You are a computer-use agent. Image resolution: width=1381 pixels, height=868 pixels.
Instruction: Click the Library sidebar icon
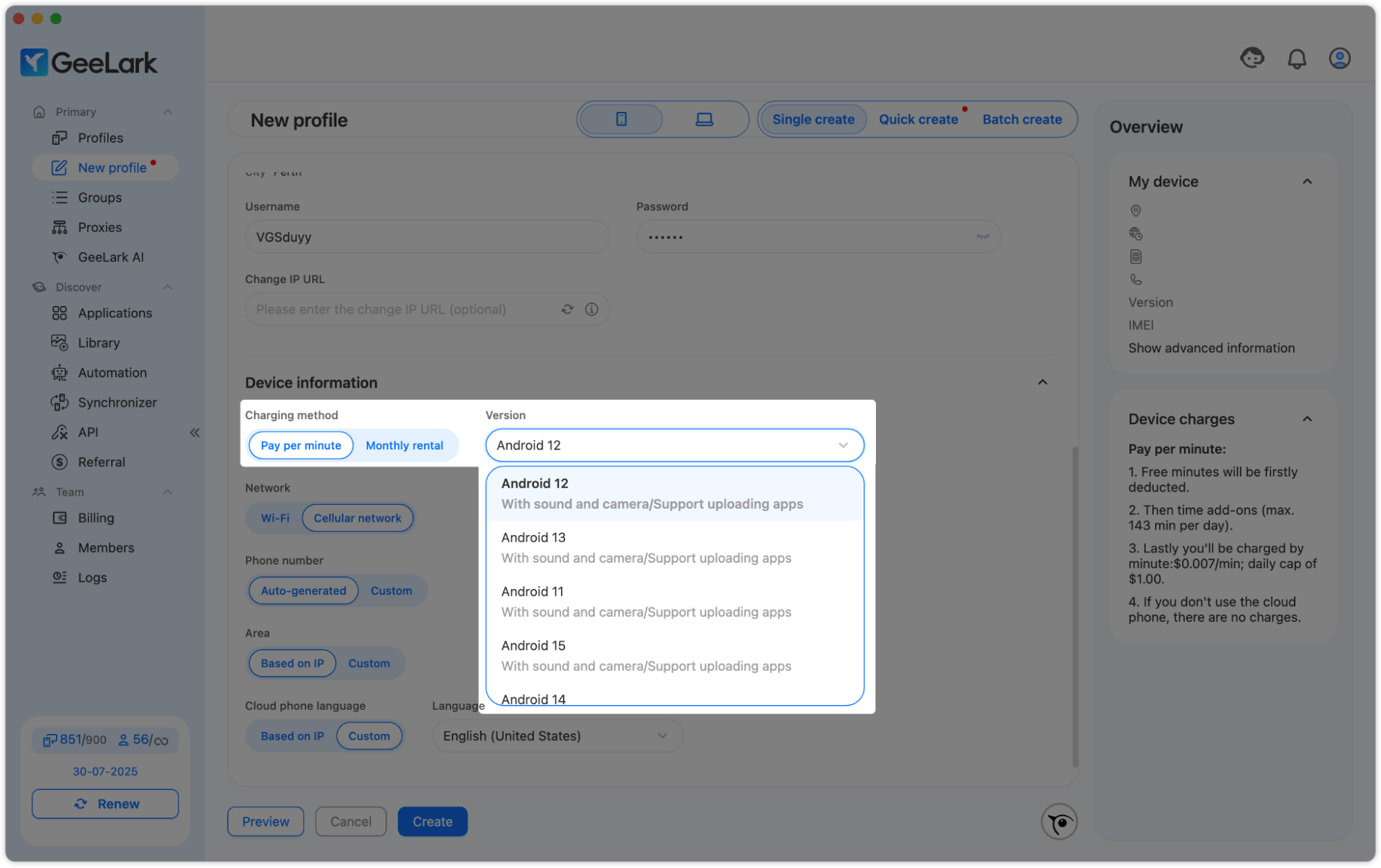pyautogui.click(x=59, y=343)
